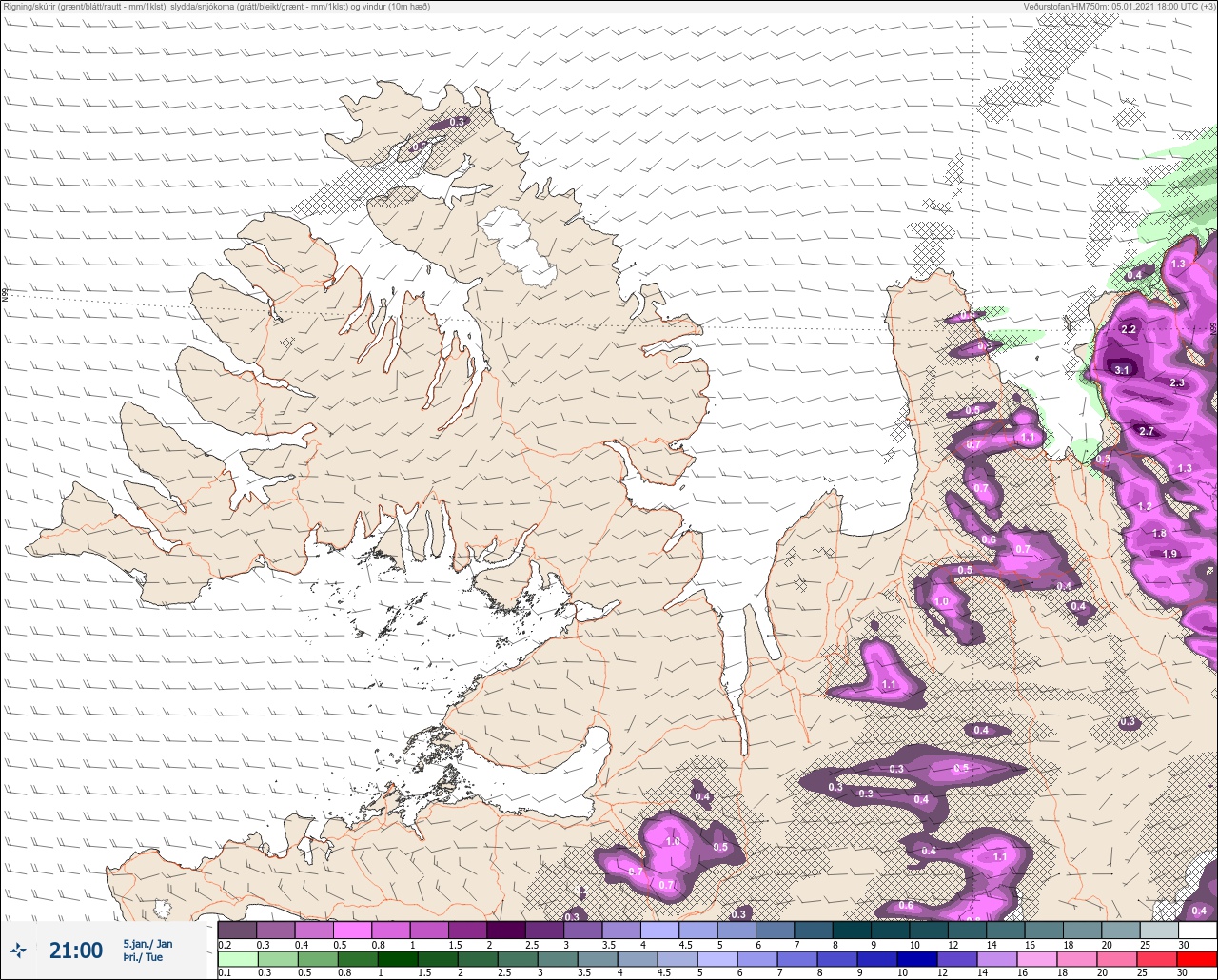This screenshot has width=1218, height=980.
Task: Click the 2.3 snowfall value on the map
Action: click(x=1177, y=382)
